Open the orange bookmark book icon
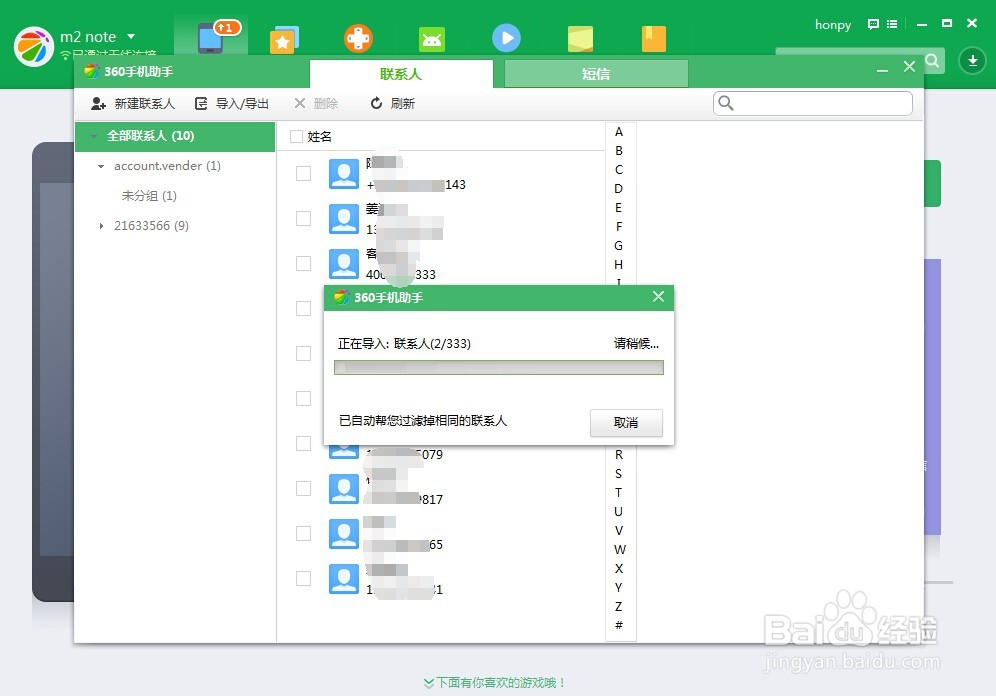Image resolution: width=996 pixels, height=696 pixels. coord(654,39)
